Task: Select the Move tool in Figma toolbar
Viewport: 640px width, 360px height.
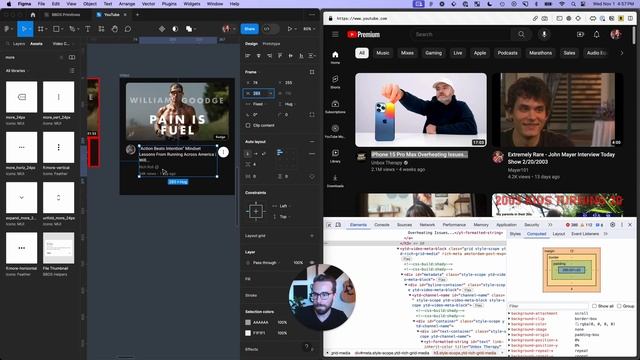Action: pos(24,29)
